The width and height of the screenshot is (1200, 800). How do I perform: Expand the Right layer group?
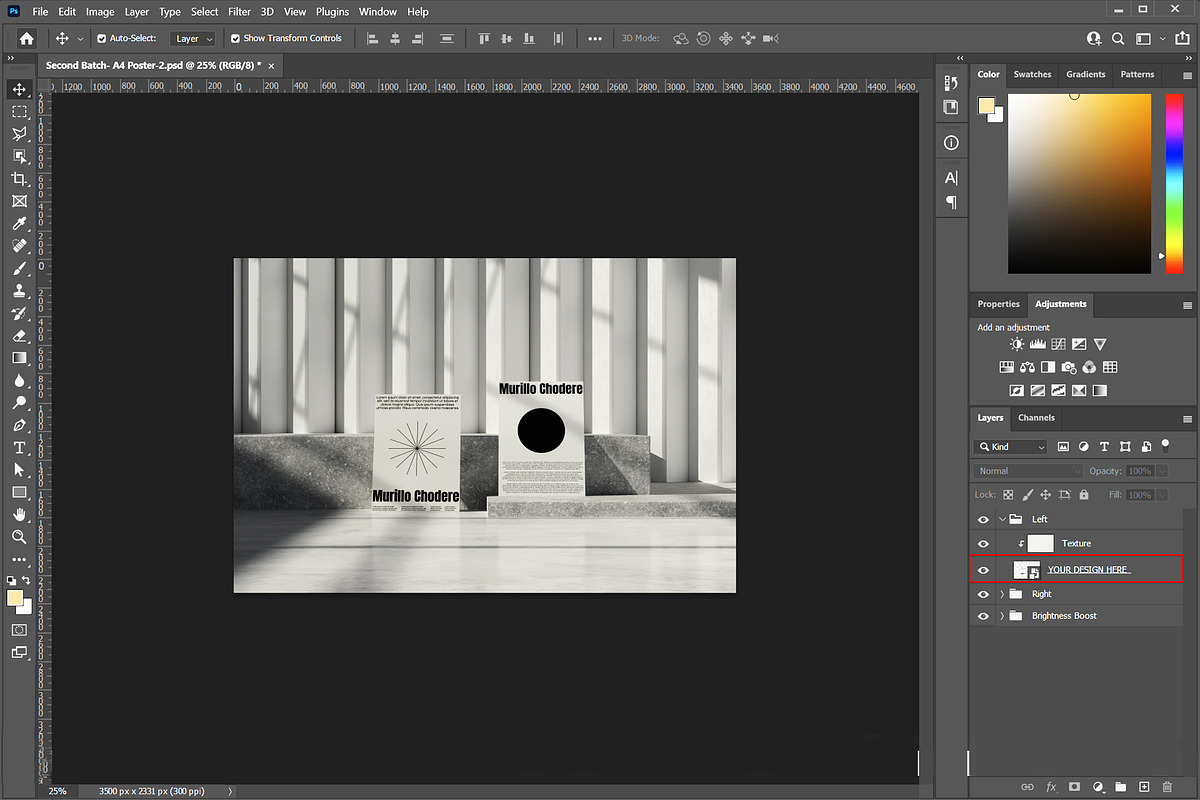[1002, 594]
